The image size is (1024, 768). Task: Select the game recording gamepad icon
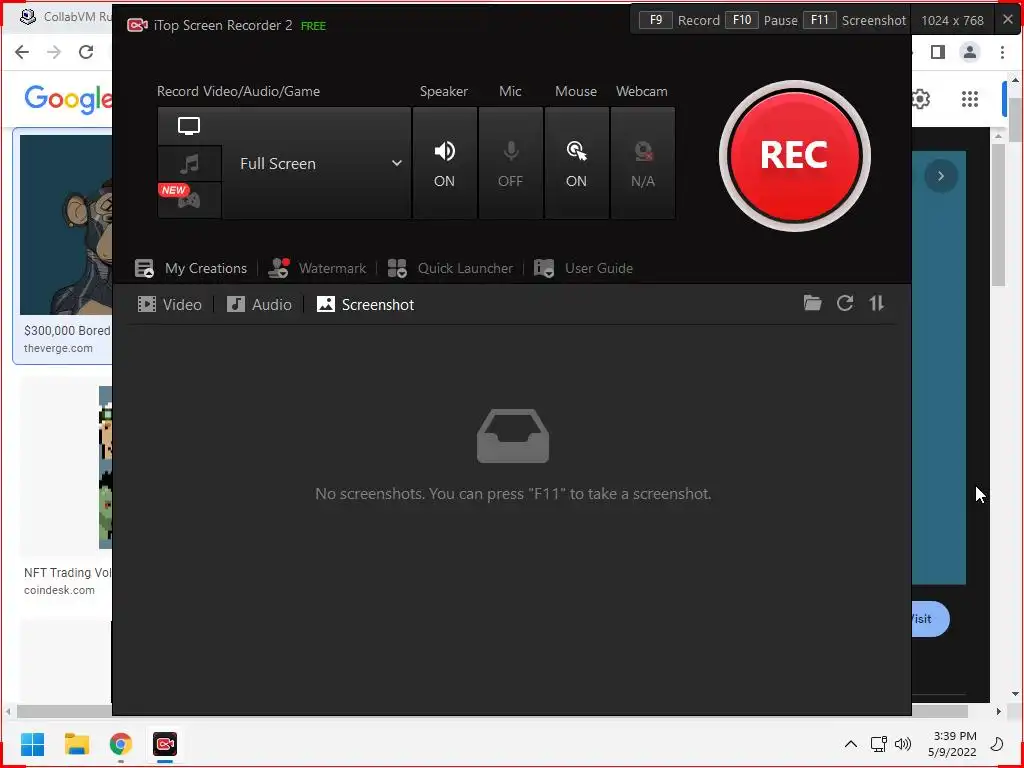(x=189, y=200)
